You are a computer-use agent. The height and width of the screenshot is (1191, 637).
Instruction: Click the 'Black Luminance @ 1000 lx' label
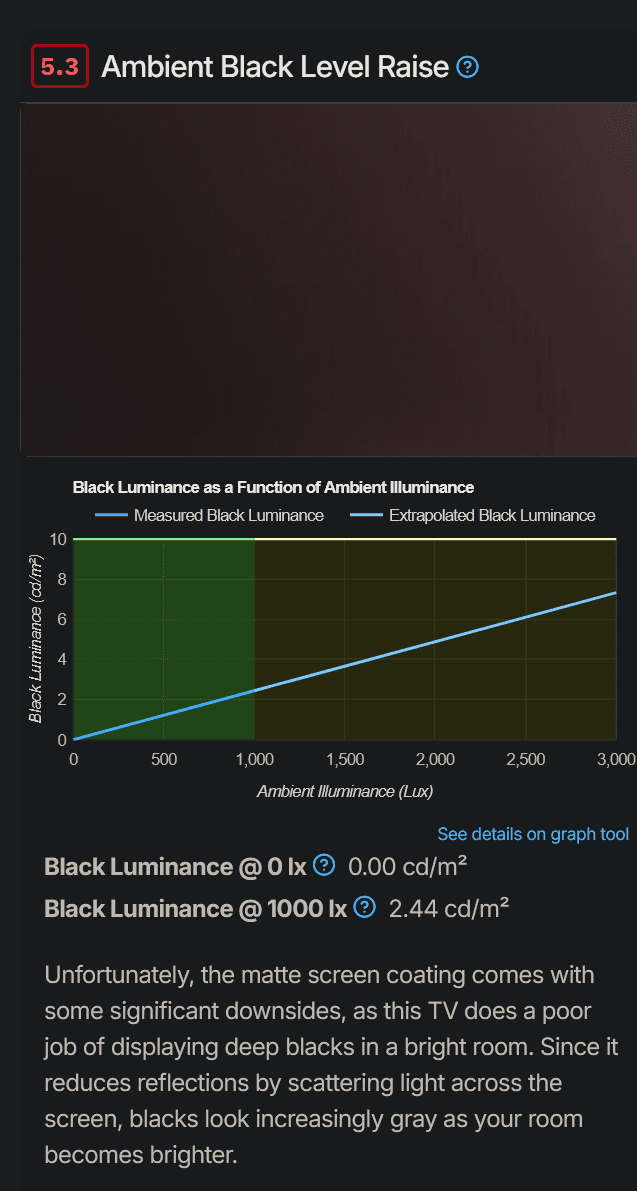pos(196,908)
